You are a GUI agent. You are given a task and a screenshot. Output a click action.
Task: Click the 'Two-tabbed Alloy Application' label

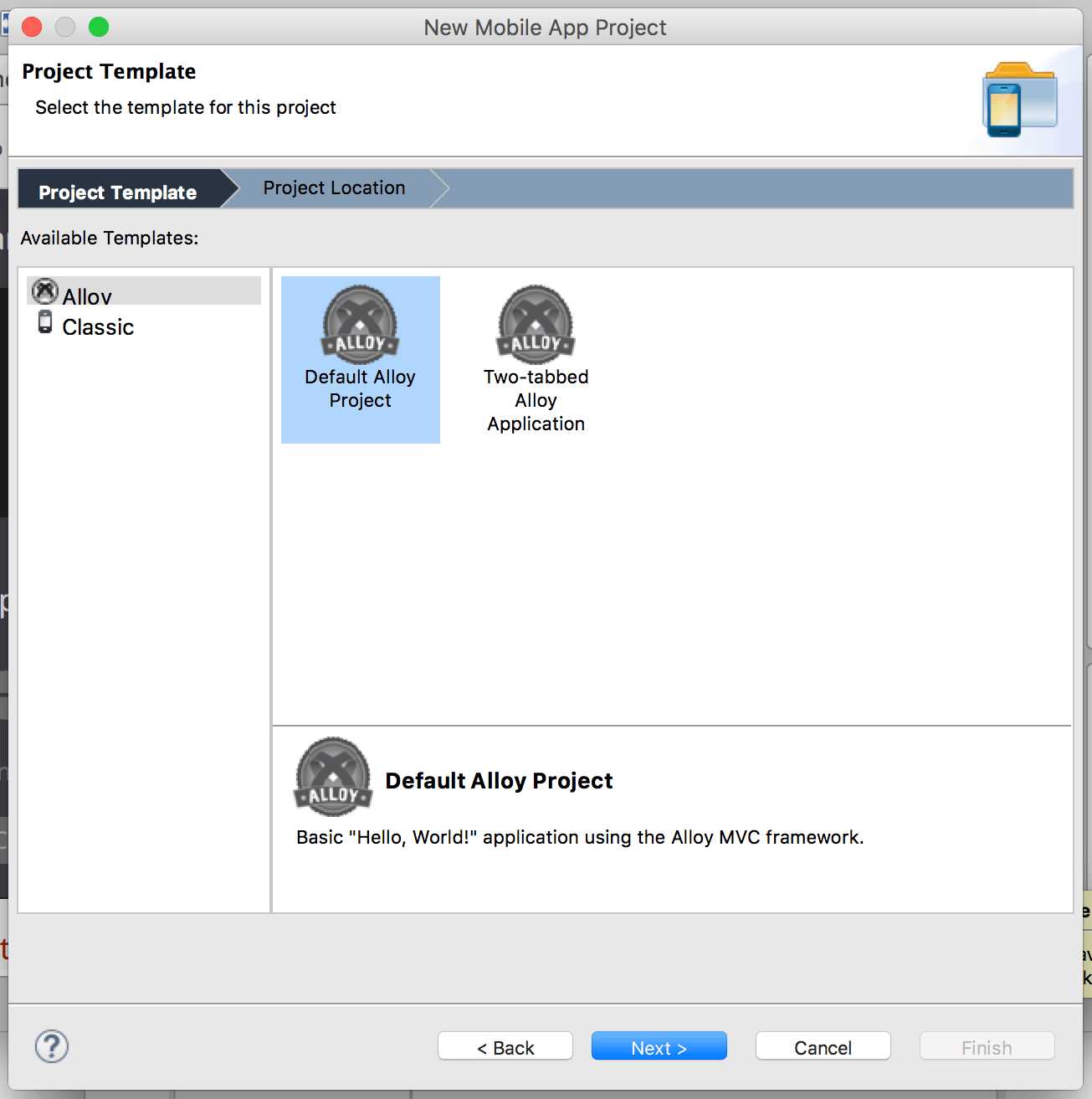click(536, 400)
